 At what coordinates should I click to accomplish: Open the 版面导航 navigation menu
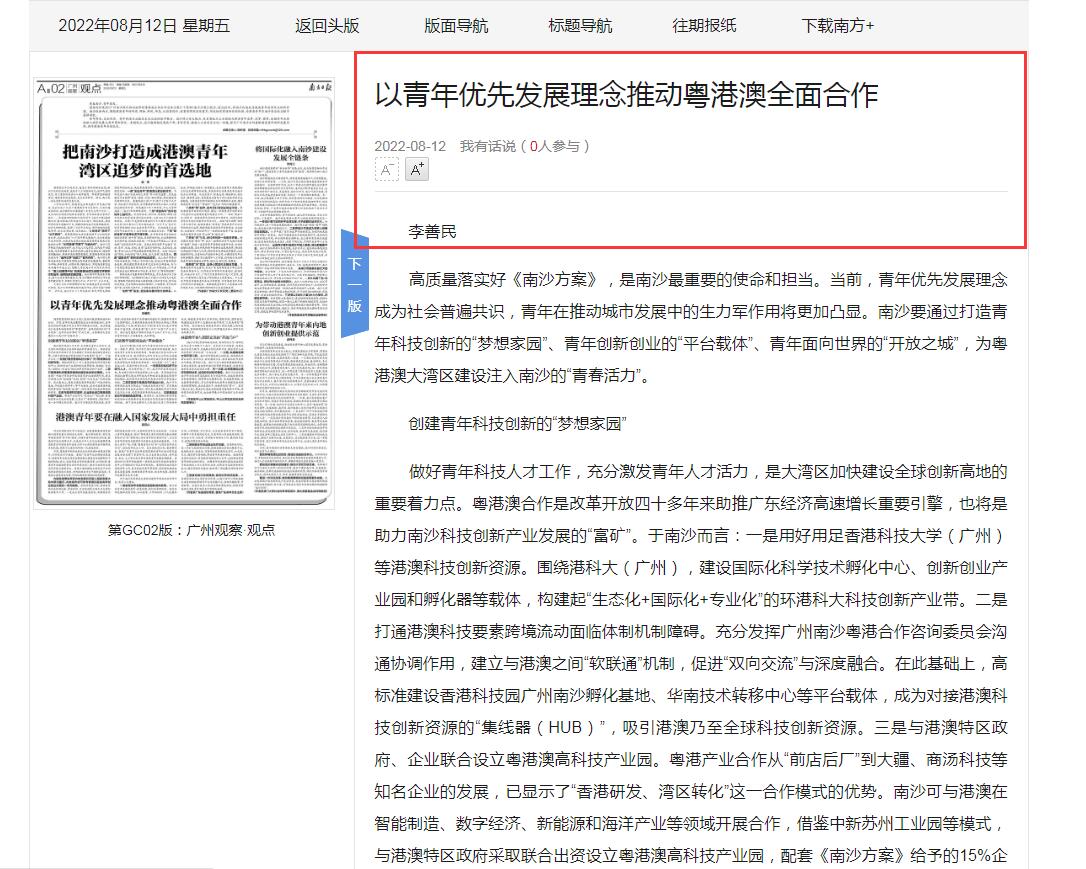click(x=456, y=26)
